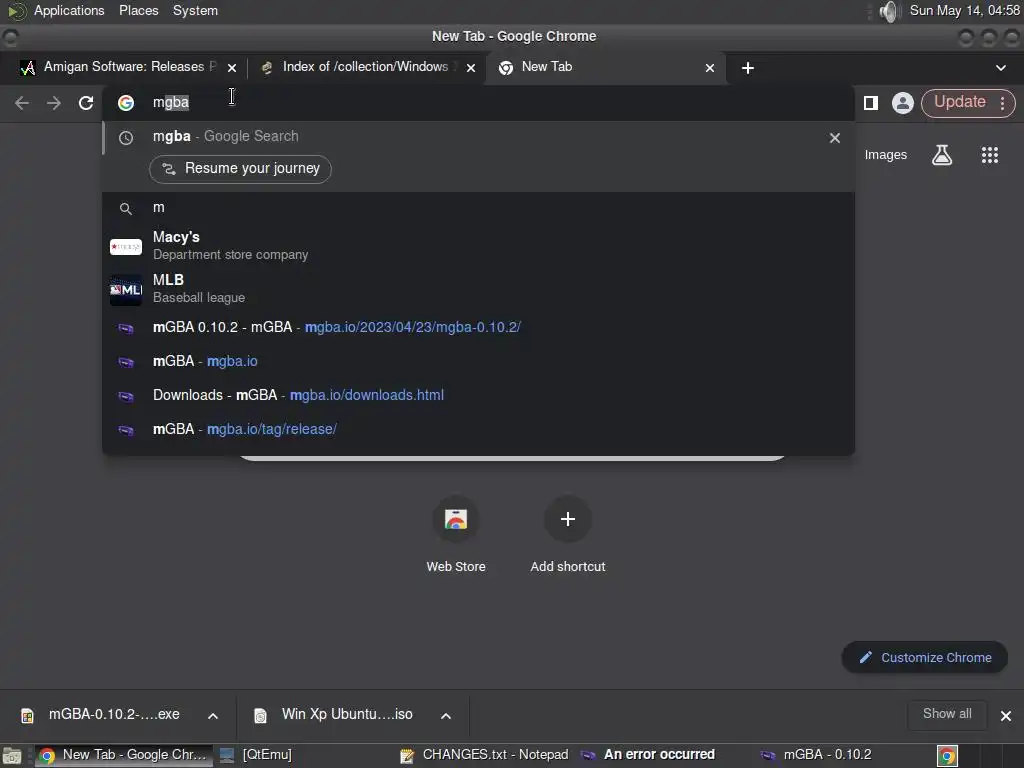Click the clock history icon beside mgba

click(125, 138)
